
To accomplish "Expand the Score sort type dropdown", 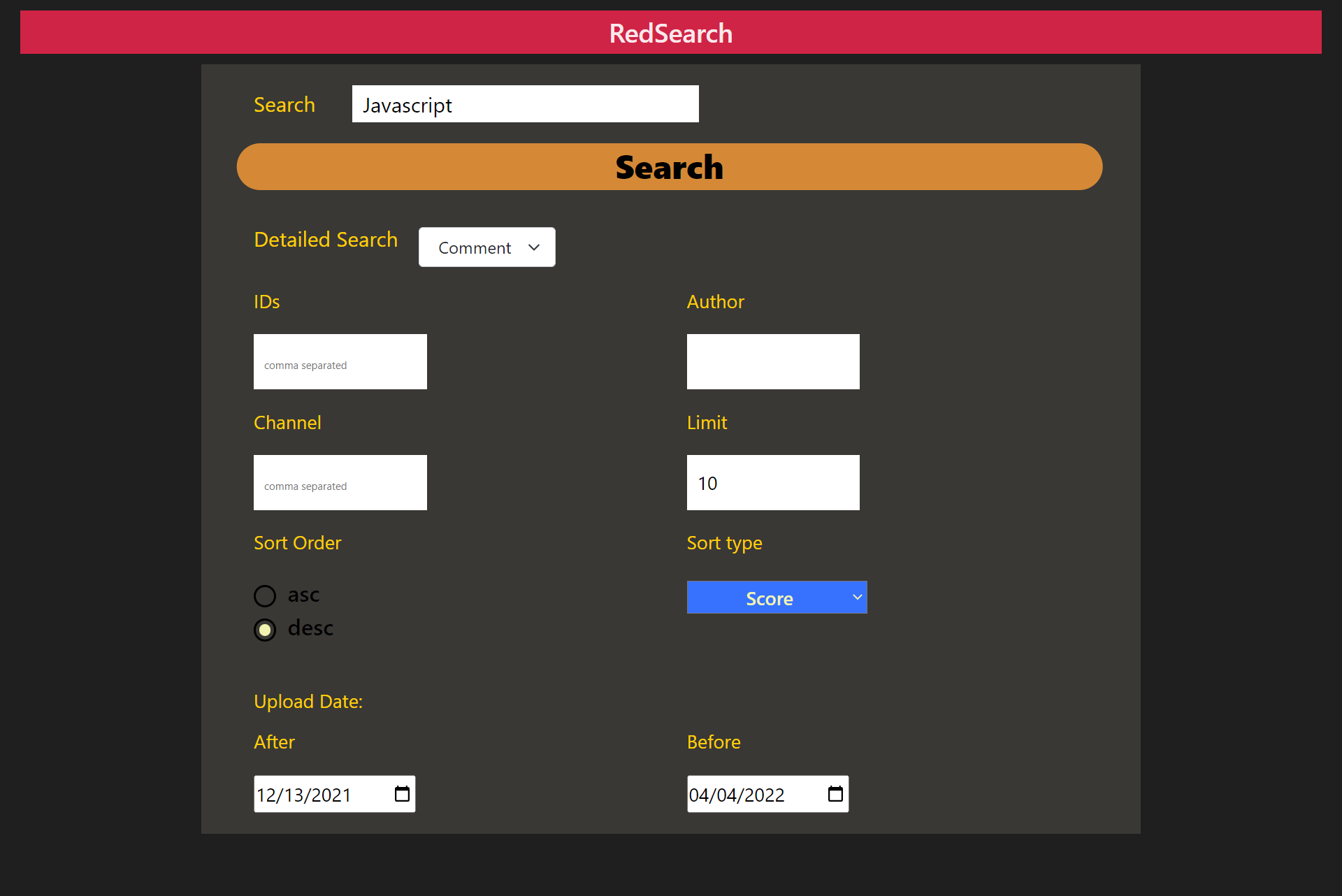I will click(x=776, y=598).
